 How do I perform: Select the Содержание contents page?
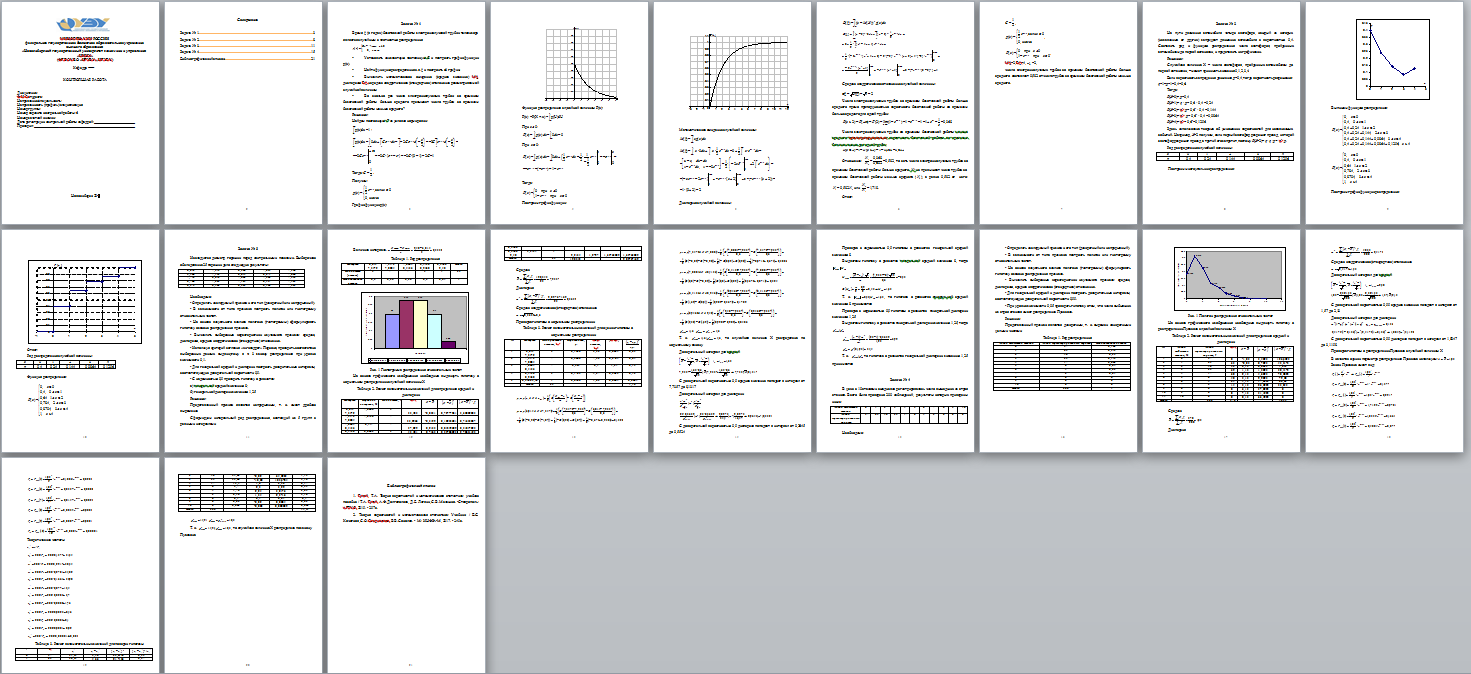point(245,114)
